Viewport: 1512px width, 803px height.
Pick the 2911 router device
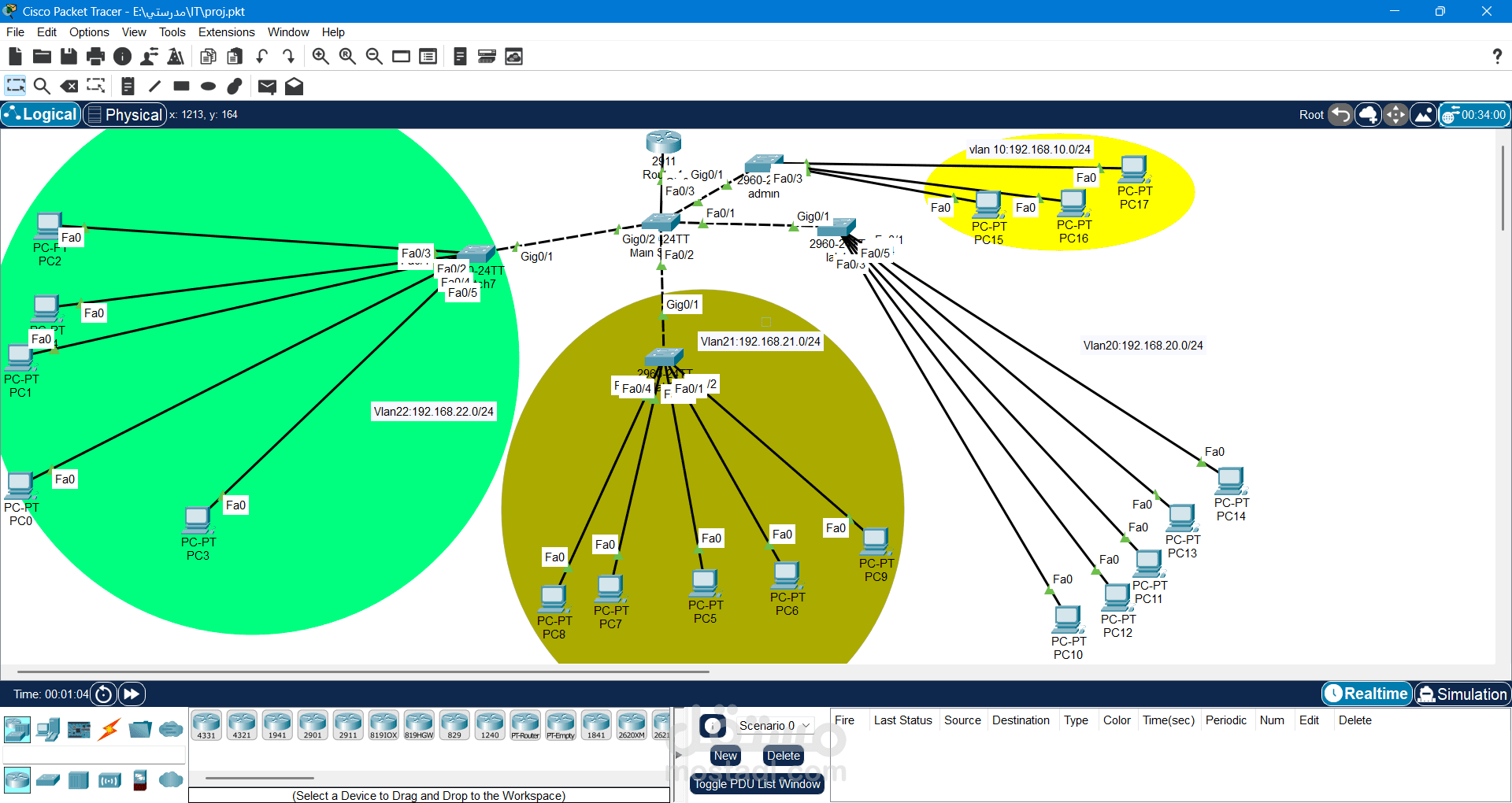tap(348, 725)
